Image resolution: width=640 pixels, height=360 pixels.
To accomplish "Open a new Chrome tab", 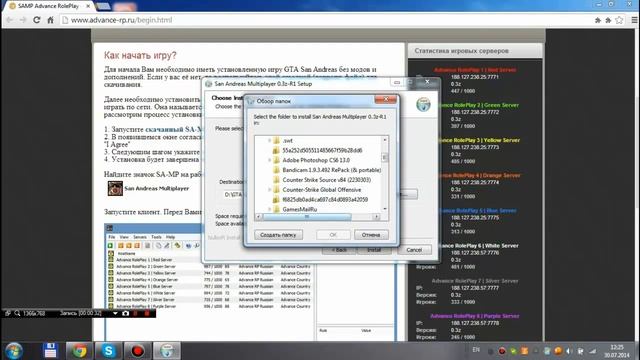I will click(x=104, y=6).
